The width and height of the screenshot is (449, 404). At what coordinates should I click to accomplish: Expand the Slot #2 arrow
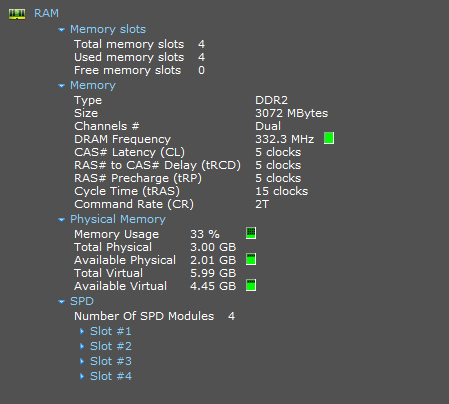pos(82,346)
